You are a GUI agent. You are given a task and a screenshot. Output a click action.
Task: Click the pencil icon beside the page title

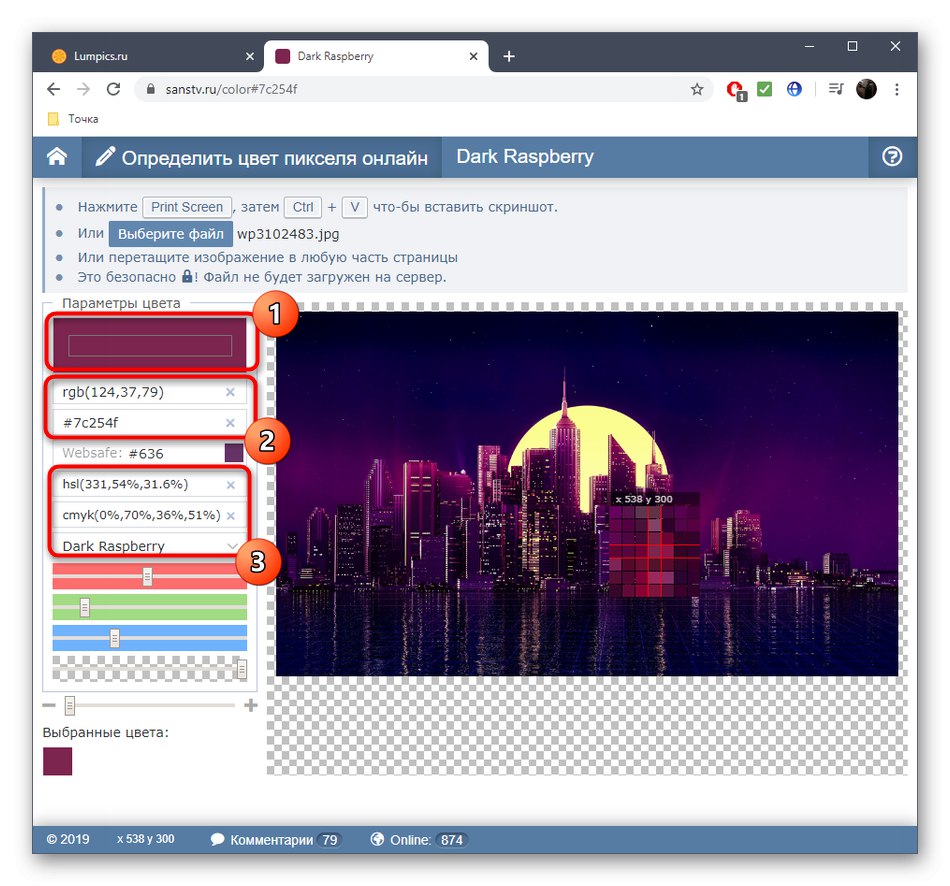(x=105, y=156)
